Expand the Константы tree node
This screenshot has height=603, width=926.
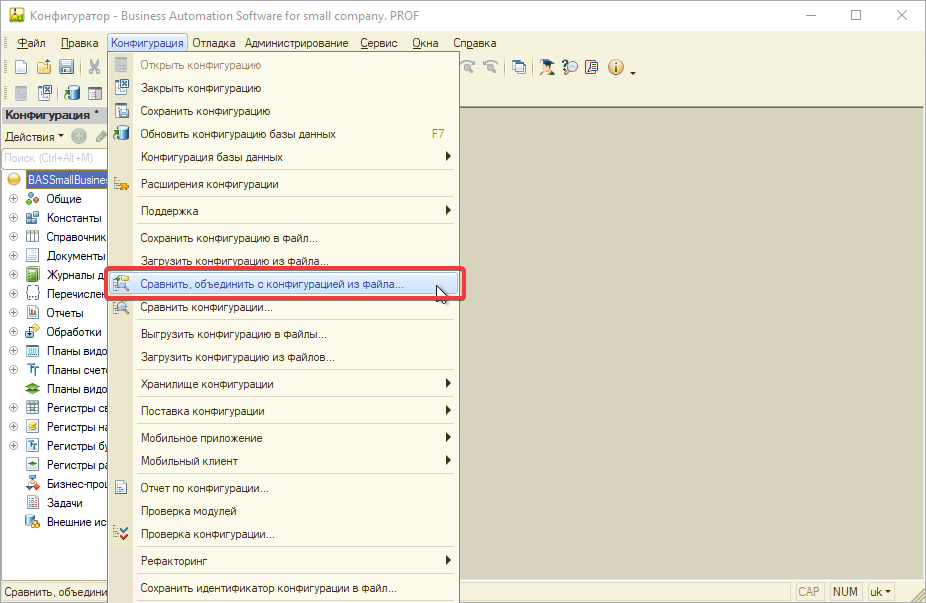[13, 218]
